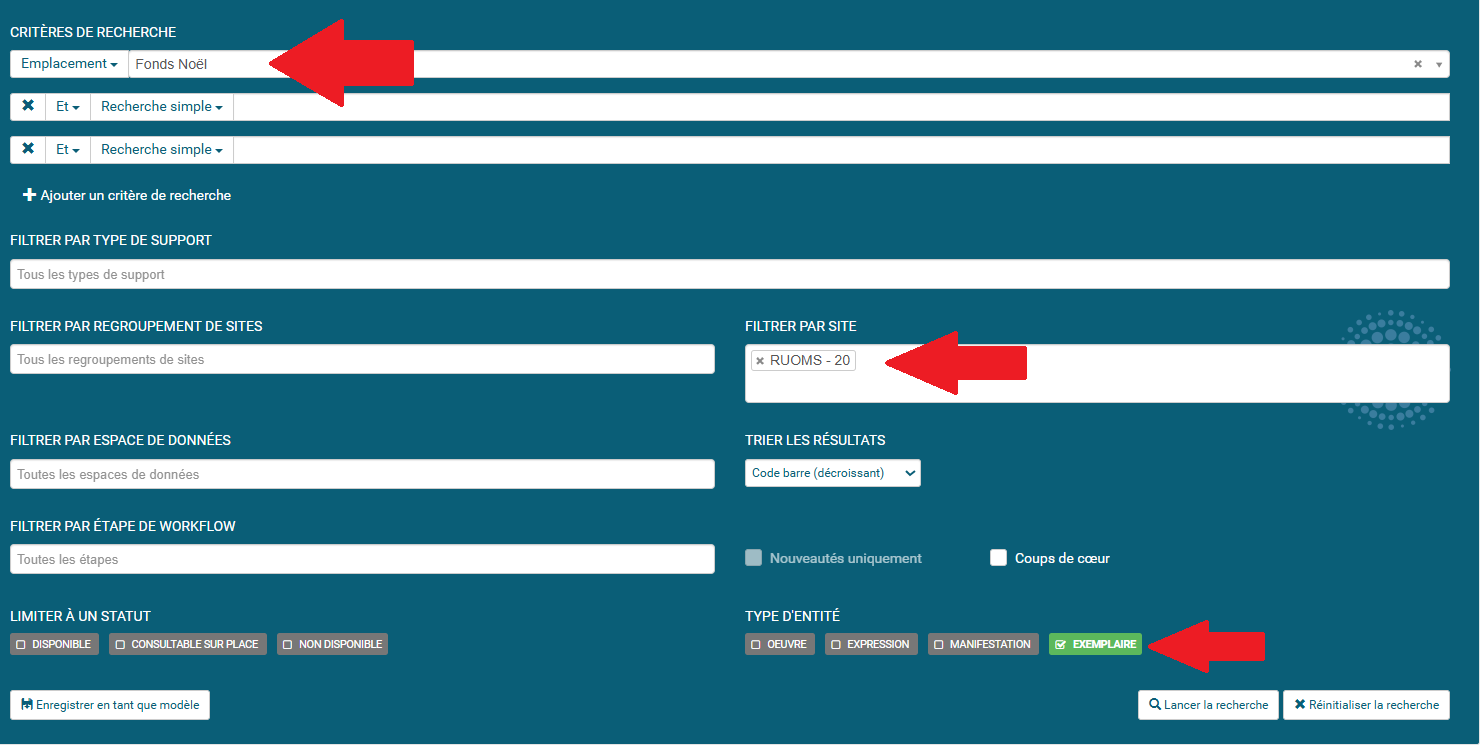Image resolution: width=1480 pixels, height=750 pixels.
Task: Remove the second search criterion row
Action: pyautogui.click(x=28, y=106)
